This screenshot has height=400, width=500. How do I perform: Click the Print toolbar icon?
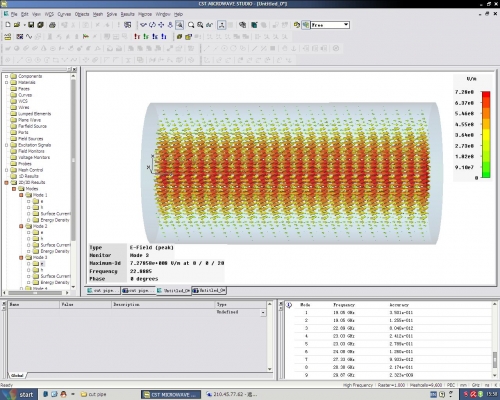[52, 25]
